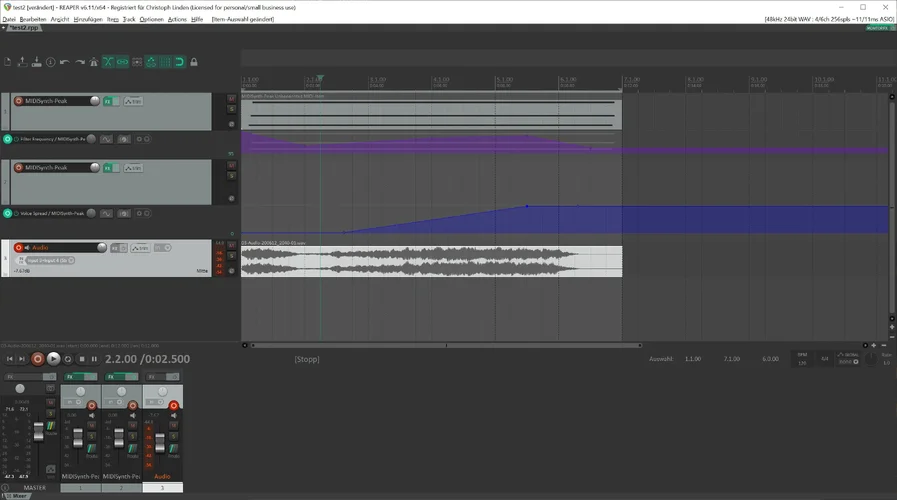Open the Actions menu
The height and width of the screenshot is (500, 897).
coord(177,19)
